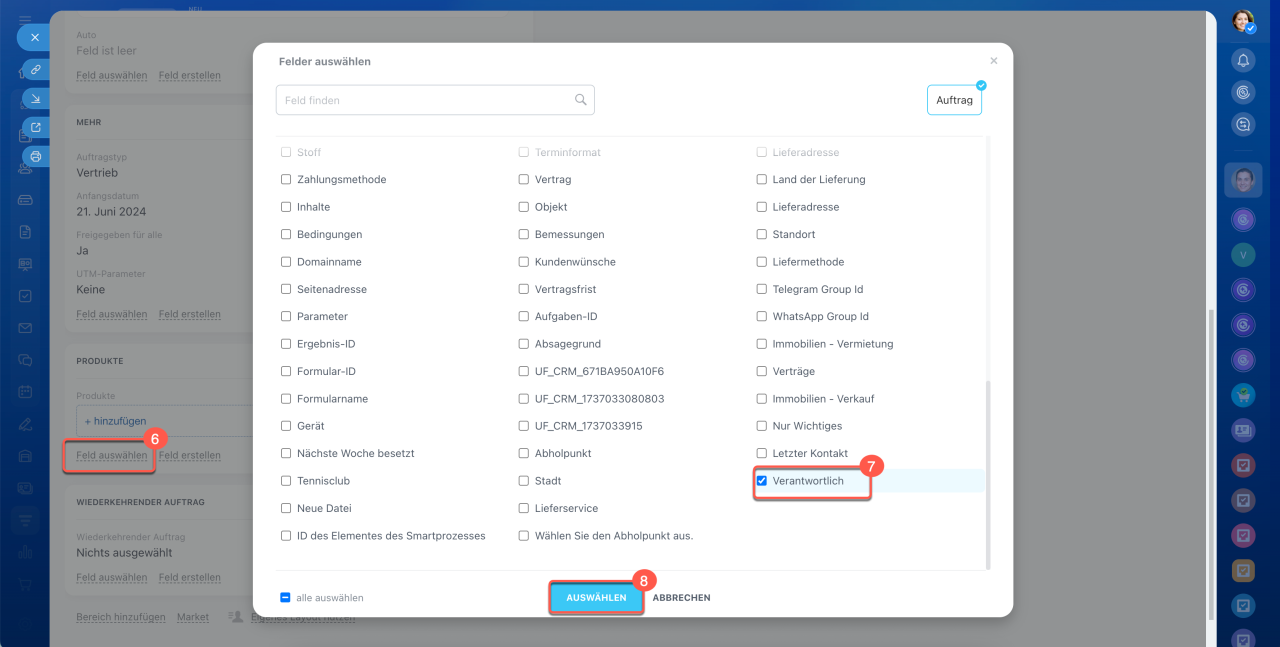Click the Auftrag category button
Viewport: 1280px width, 647px height.
tap(954, 100)
